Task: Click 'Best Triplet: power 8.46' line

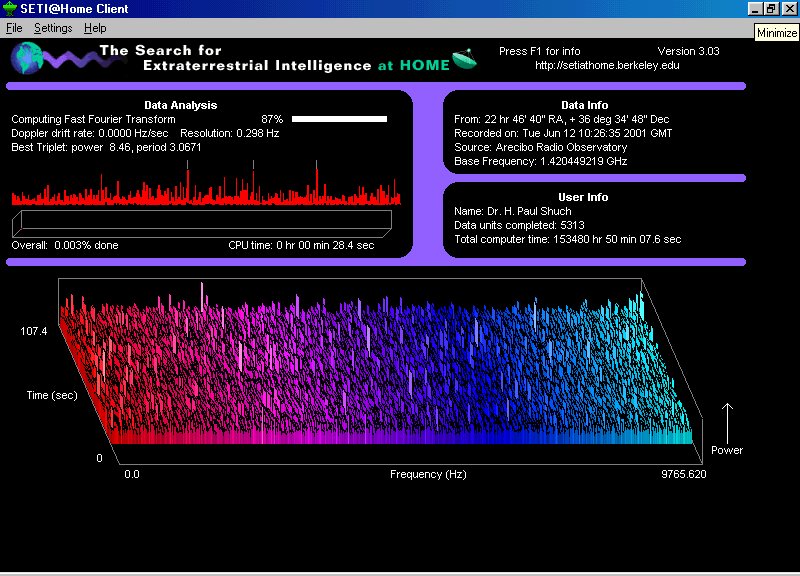Action: click(x=106, y=147)
